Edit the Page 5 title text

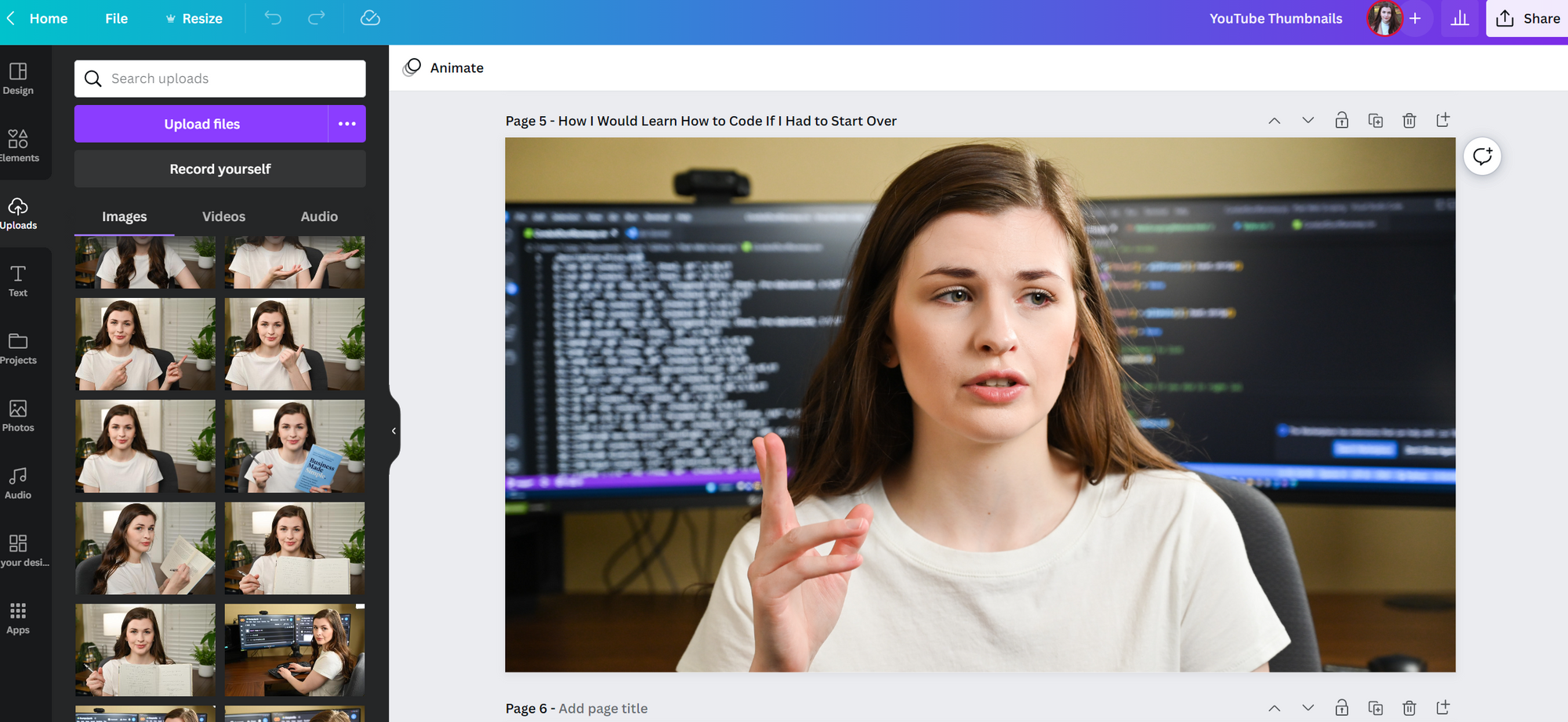click(x=728, y=121)
